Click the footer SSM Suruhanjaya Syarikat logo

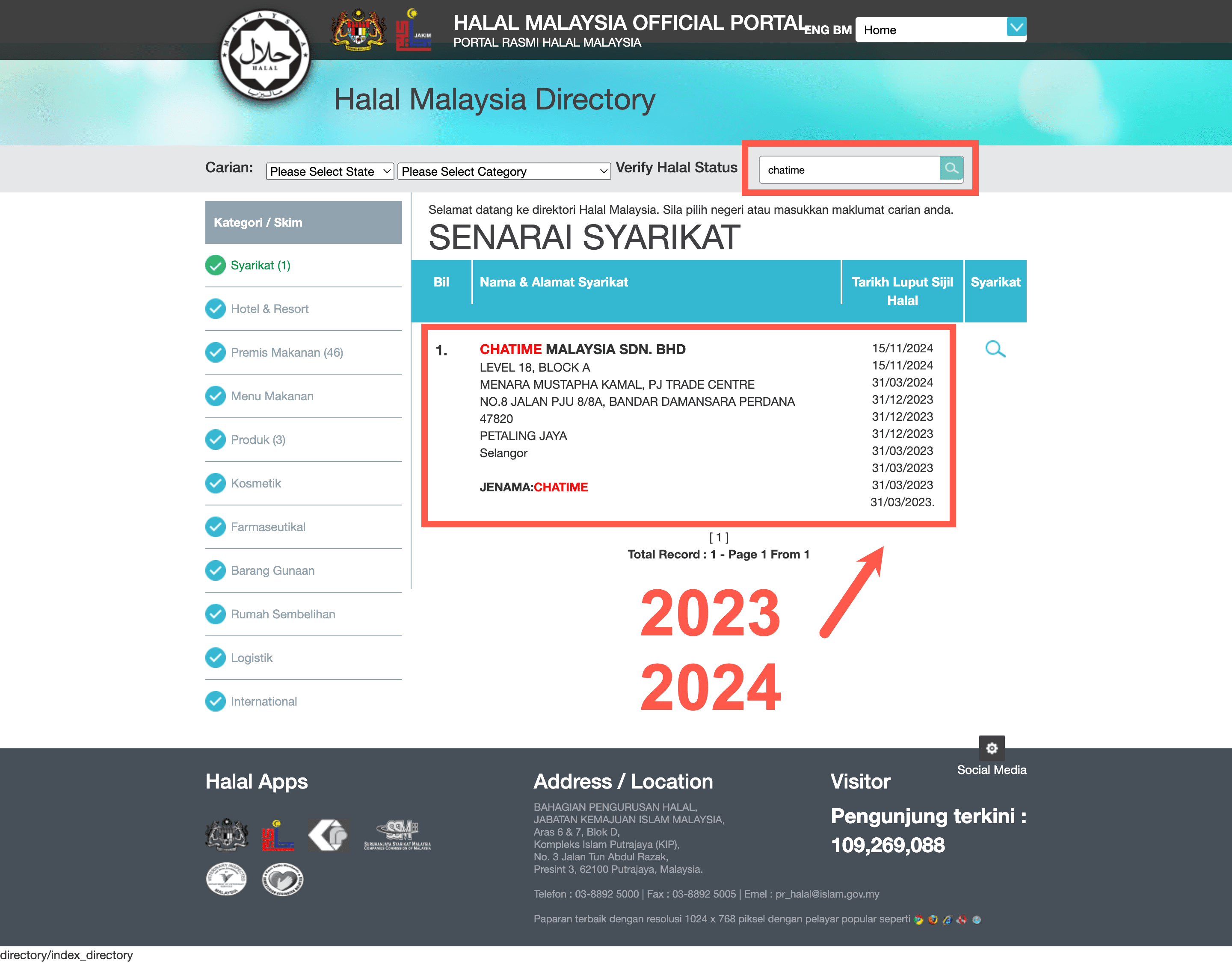point(398,835)
